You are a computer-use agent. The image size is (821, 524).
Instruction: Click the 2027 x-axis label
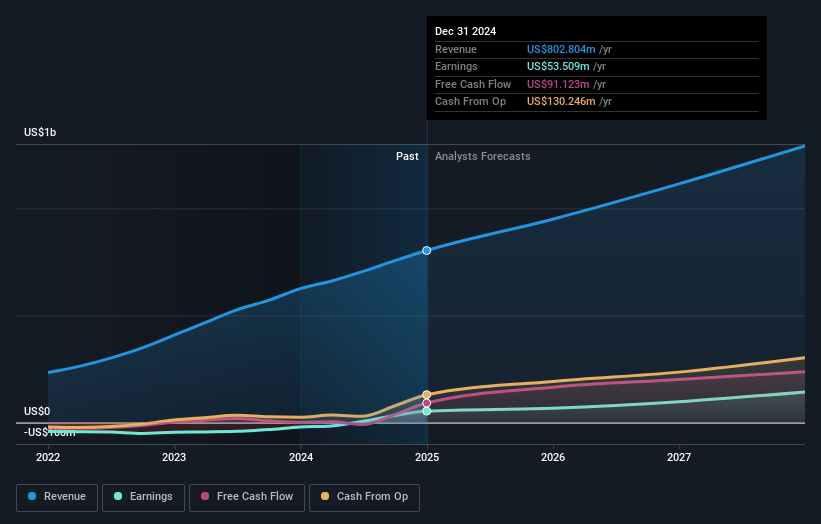click(679, 458)
